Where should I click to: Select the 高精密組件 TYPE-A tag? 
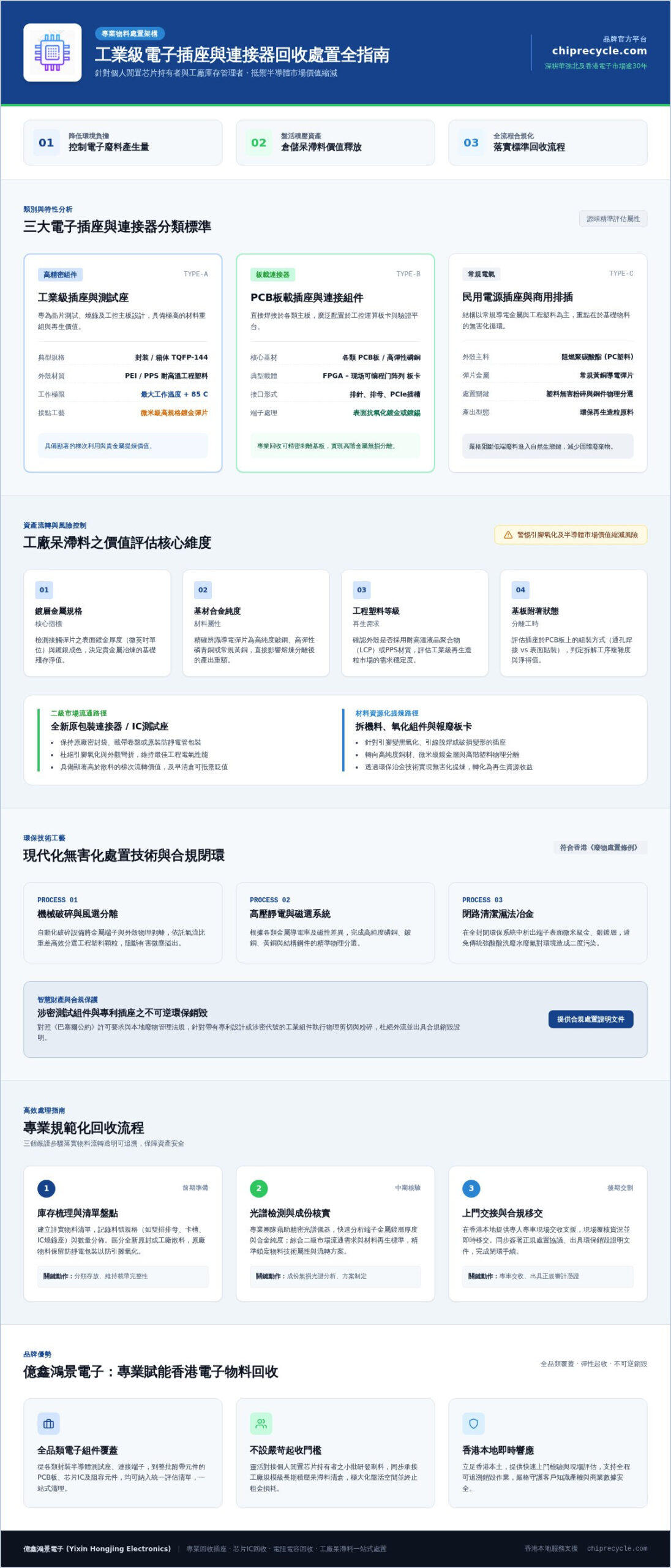(61, 274)
